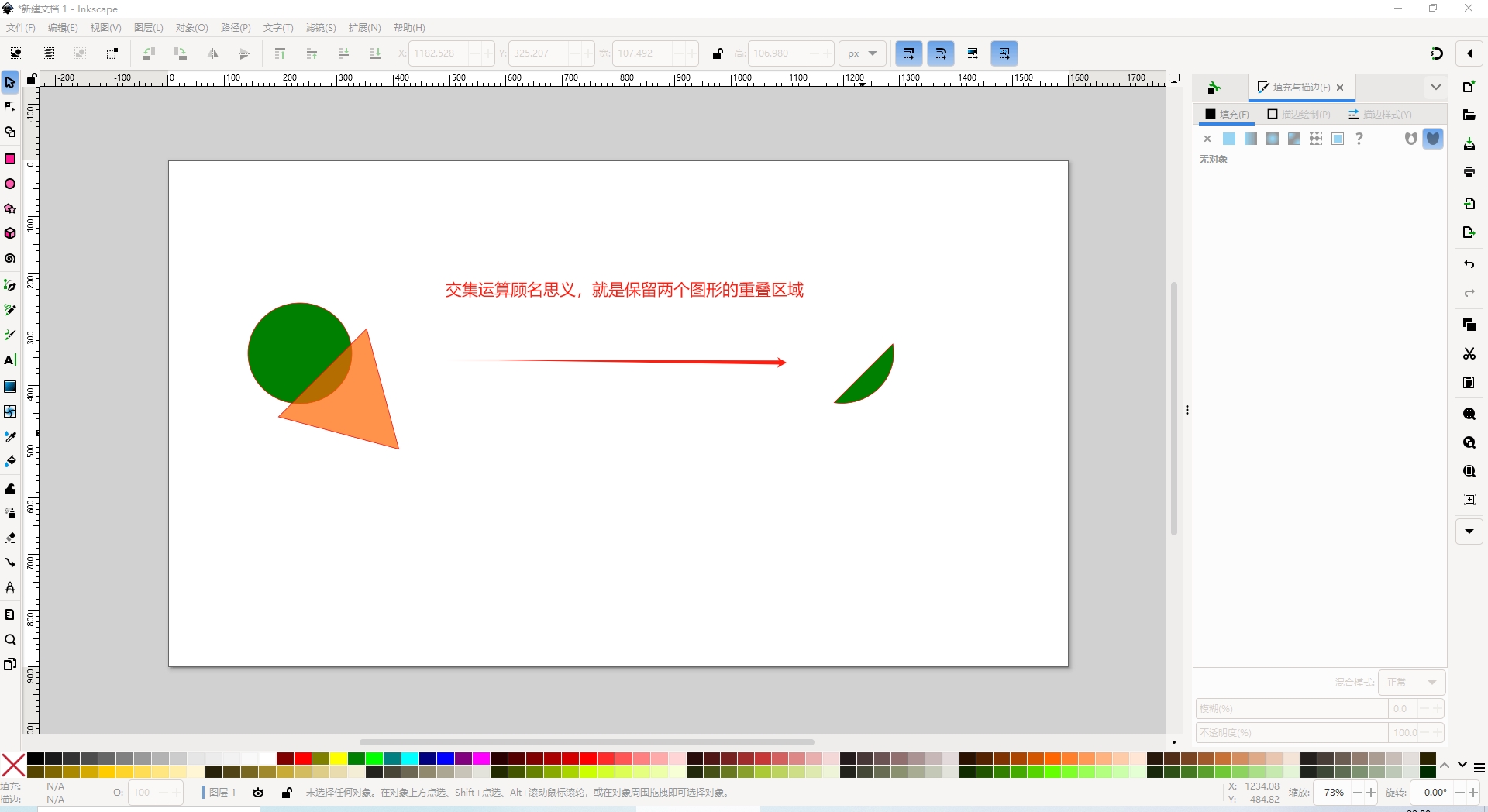The image size is (1488, 812).
Task: Toggle the current layer lock
Action: tap(287, 793)
